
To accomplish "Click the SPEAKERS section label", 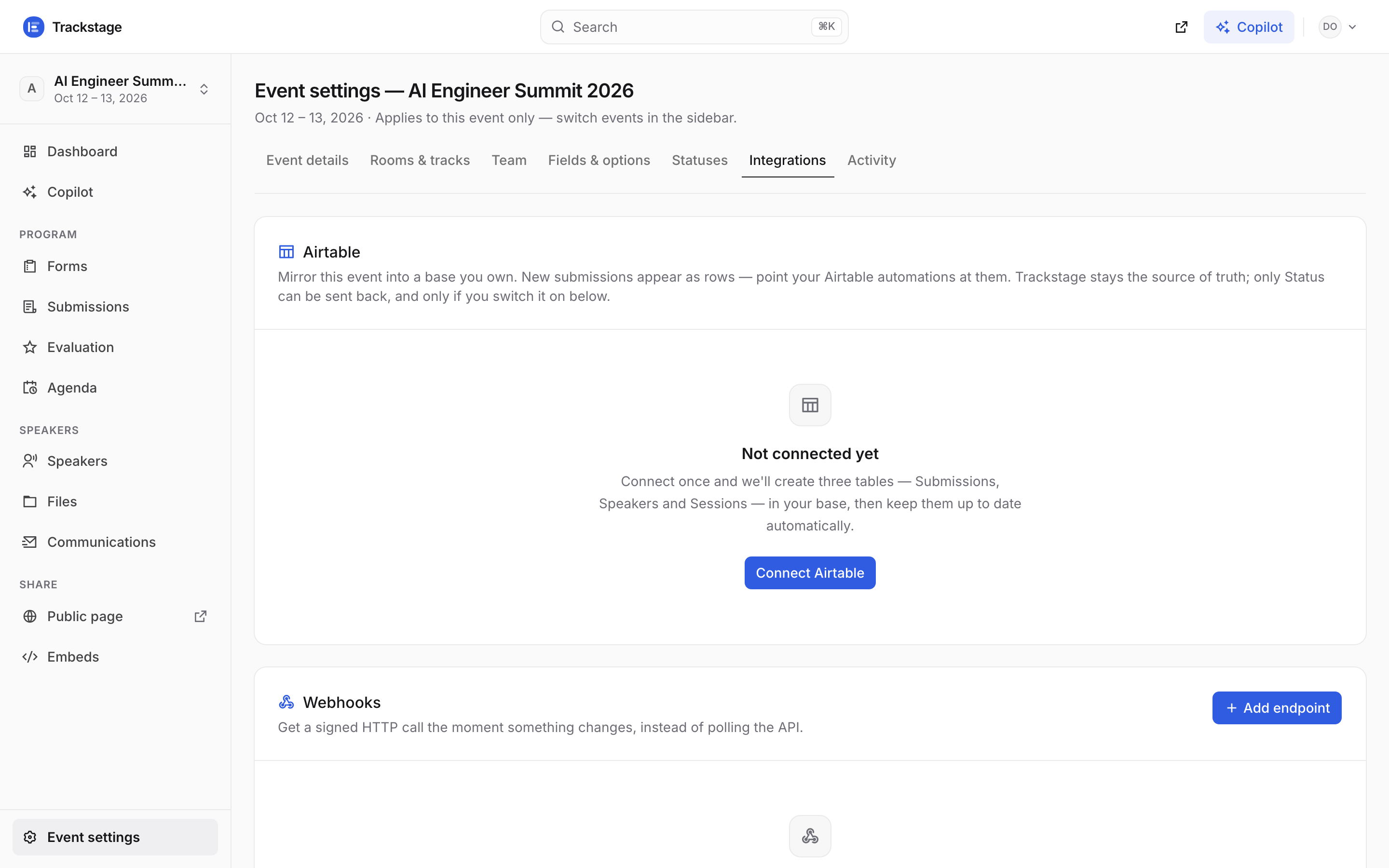I will [x=49, y=431].
